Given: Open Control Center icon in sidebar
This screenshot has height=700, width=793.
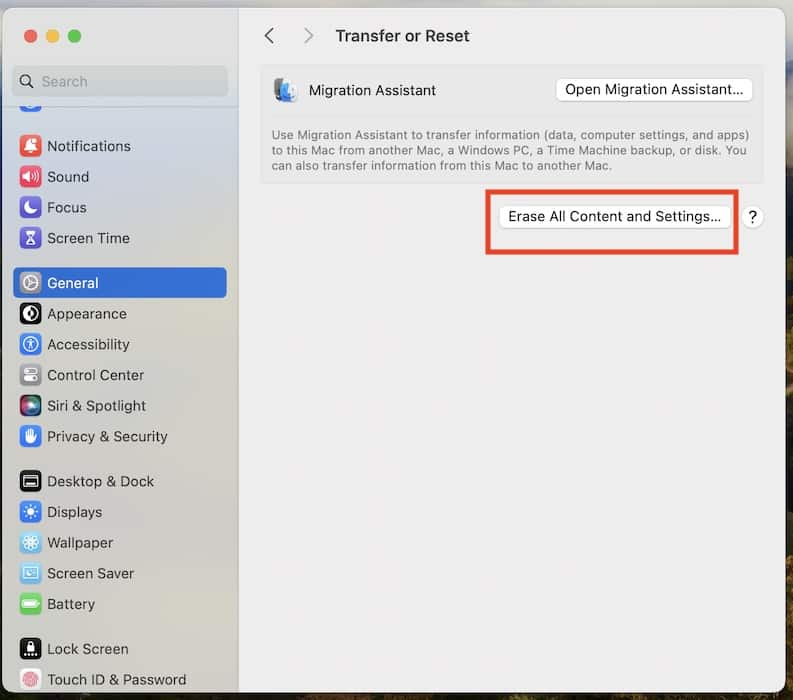Looking at the screenshot, I should (x=30, y=376).
